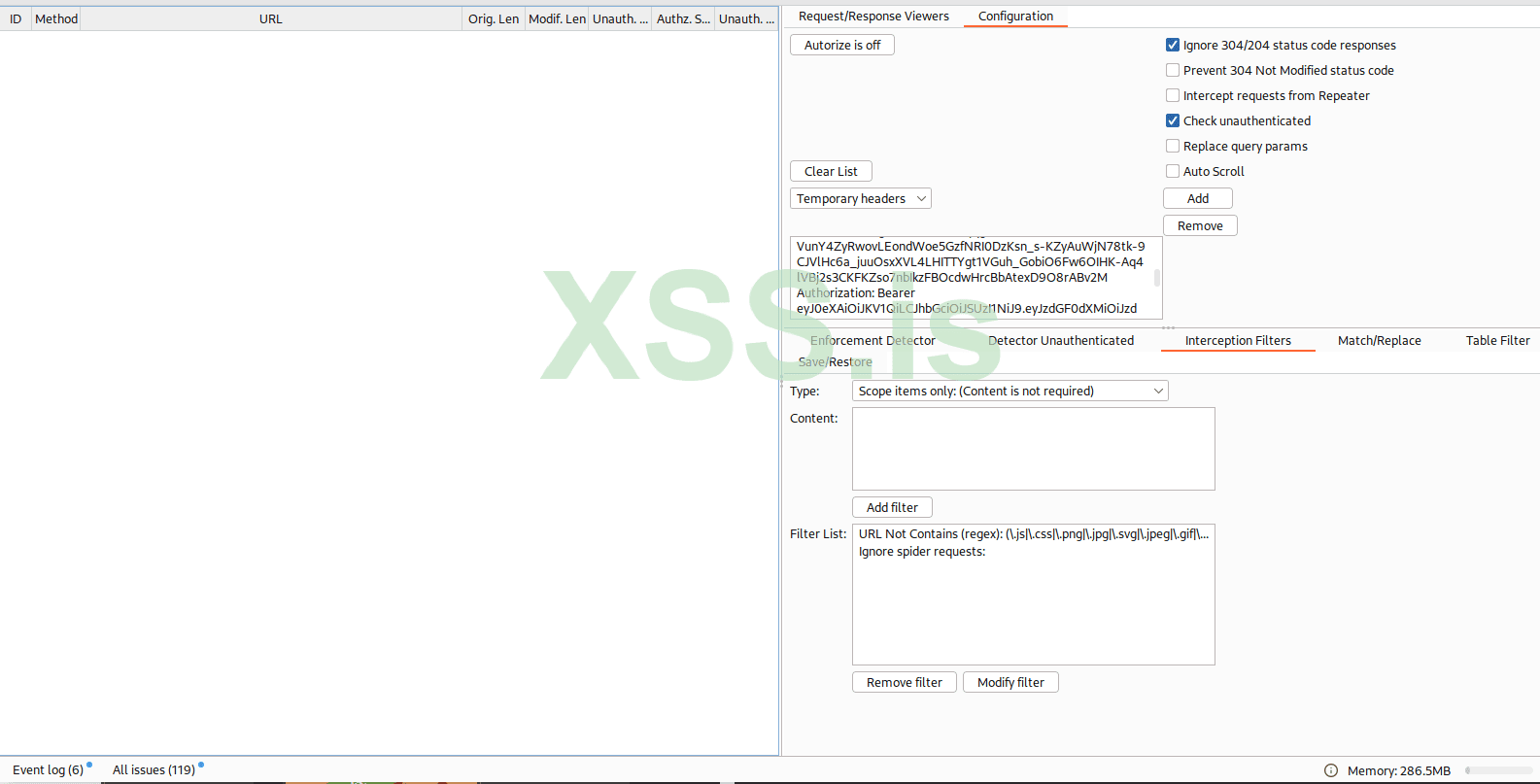1540x784 pixels.
Task: Switch to the Match/Replace tab
Action: (x=1380, y=341)
